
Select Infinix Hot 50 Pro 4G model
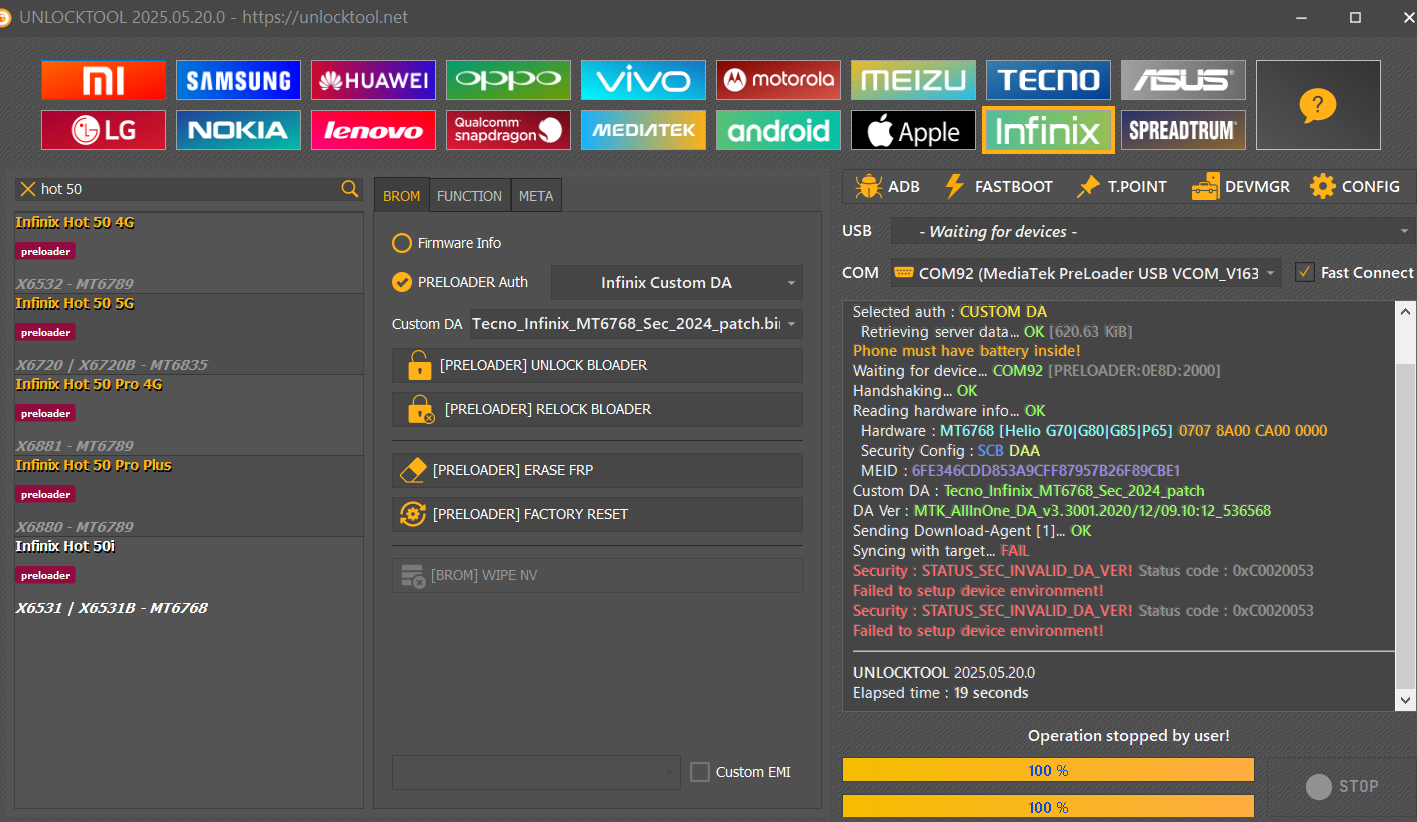coord(188,415)
